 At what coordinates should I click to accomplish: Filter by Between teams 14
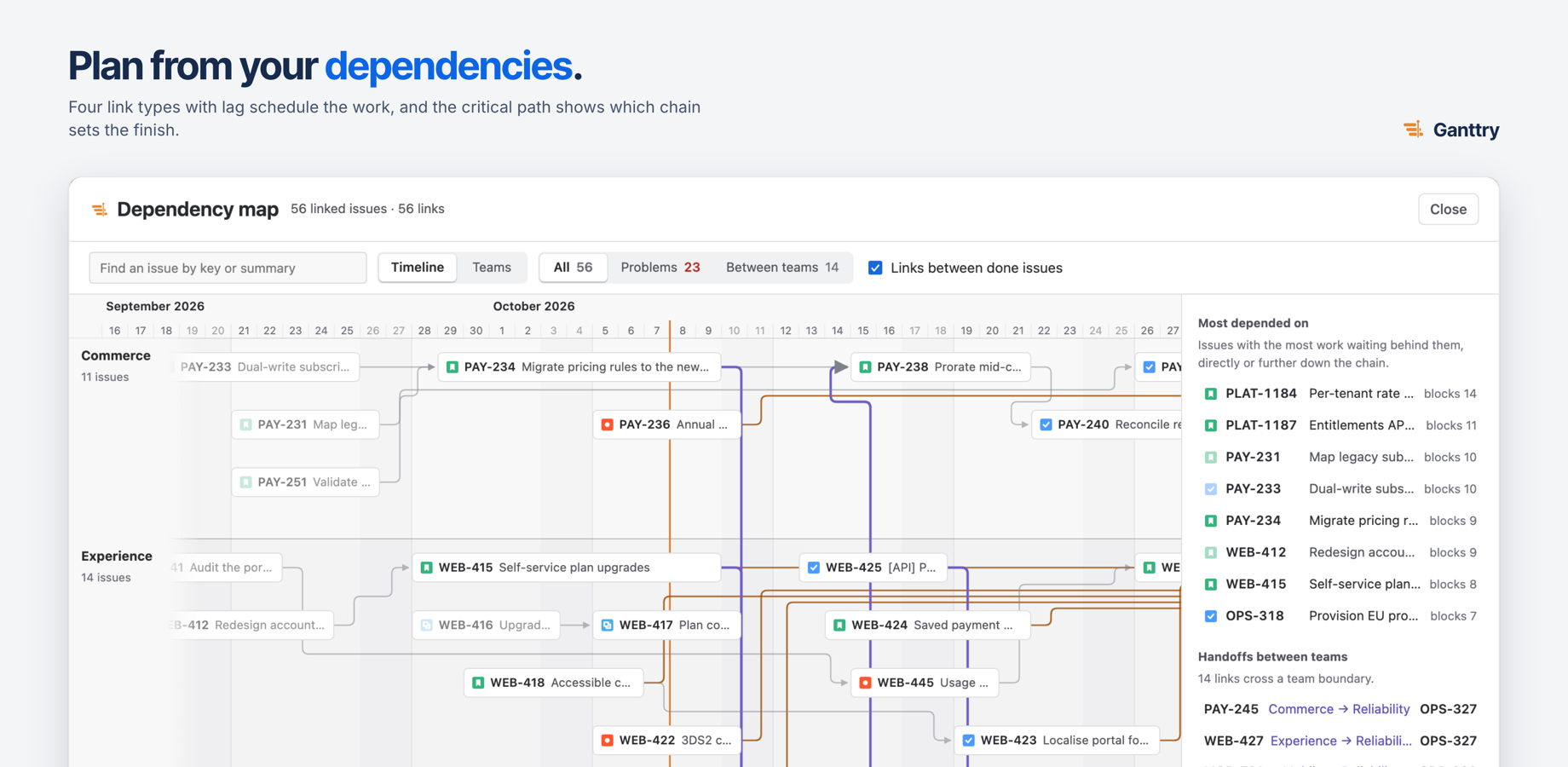click(782, 268)
